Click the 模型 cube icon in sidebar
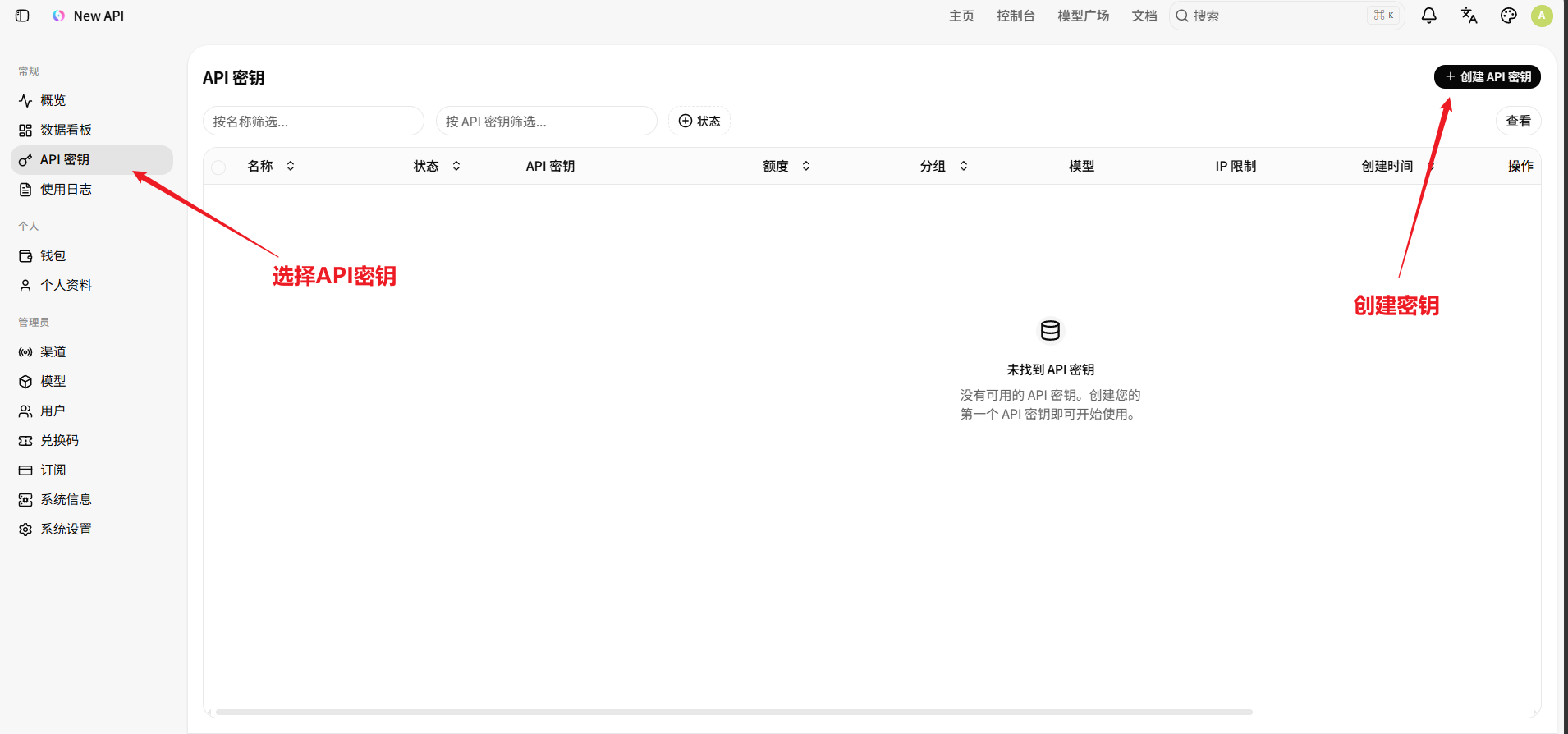The image size is (1568, 734). tap(25, 381)
